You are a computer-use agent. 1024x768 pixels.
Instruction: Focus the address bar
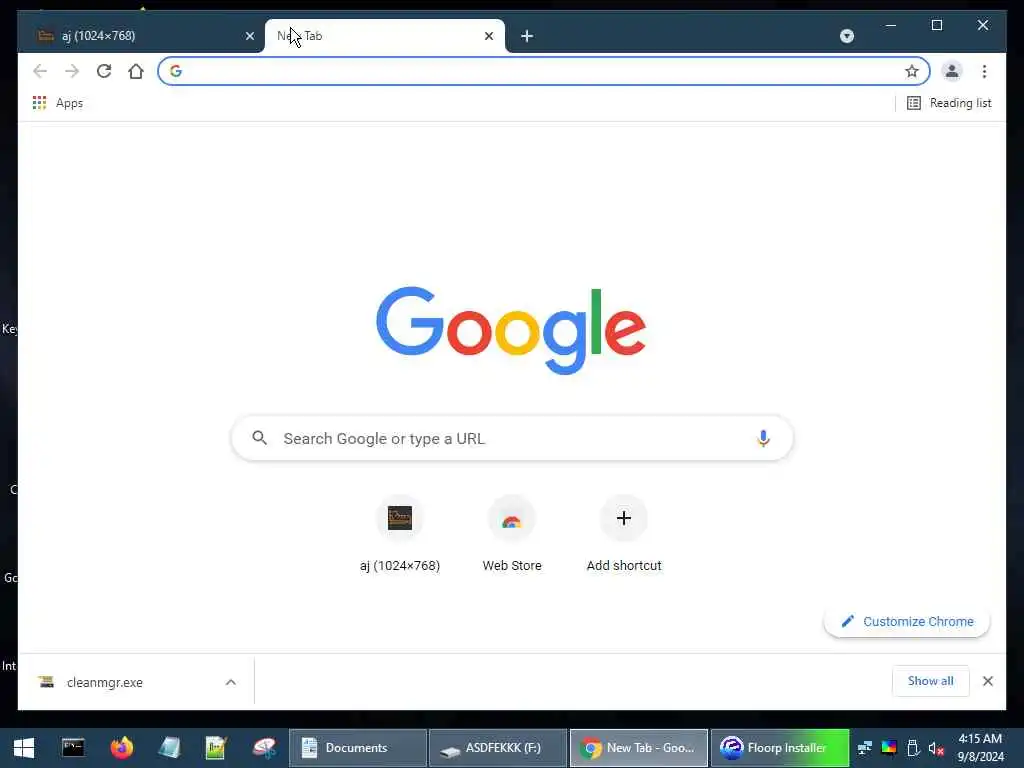click(x=543, y=71)
